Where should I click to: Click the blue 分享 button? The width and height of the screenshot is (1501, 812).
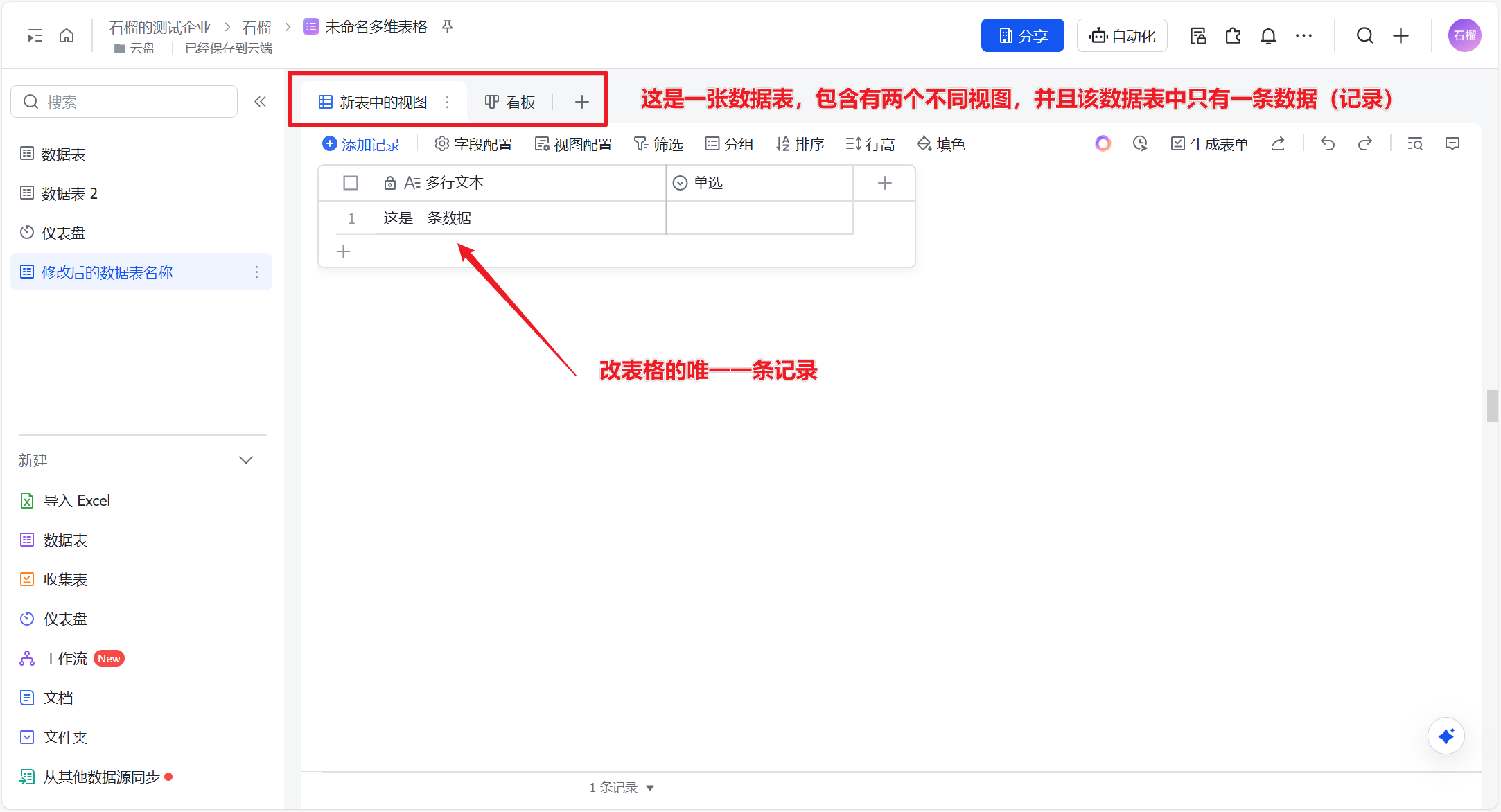point(1022,35)
